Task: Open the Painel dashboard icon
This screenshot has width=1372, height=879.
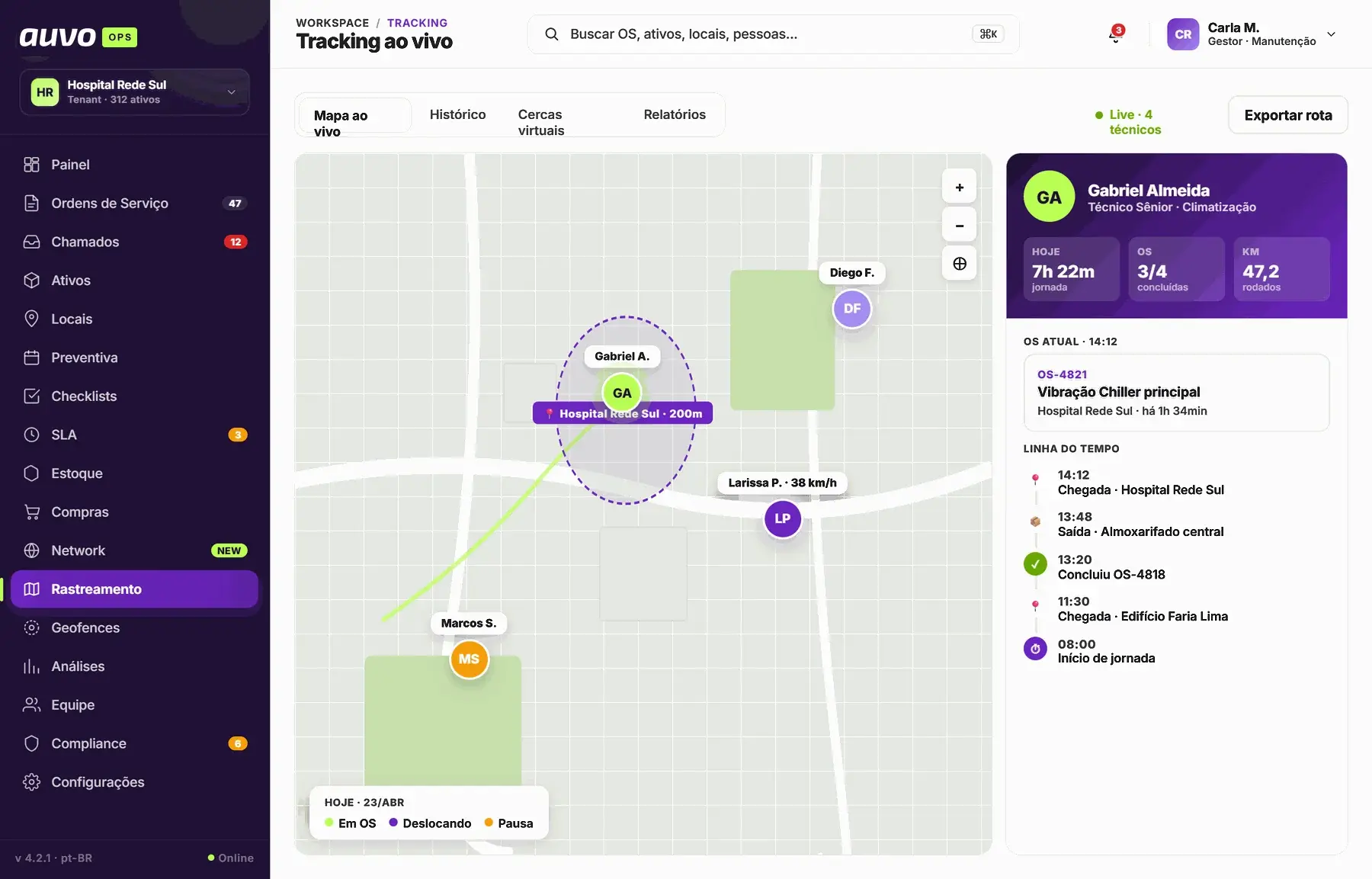Action: tap(31, 165)
